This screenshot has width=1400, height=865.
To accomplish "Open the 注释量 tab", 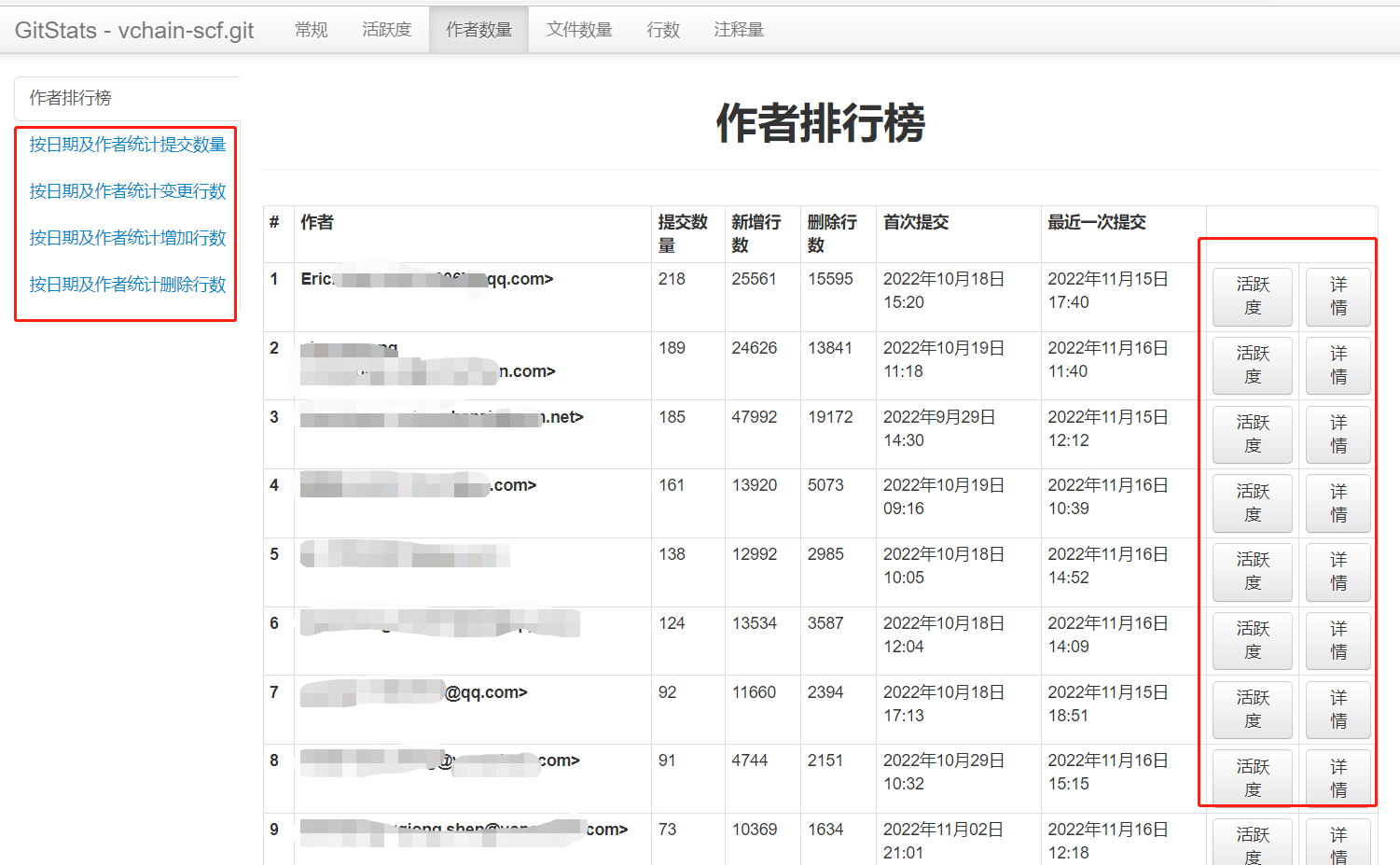I will pyautogui.click(x=739, y=30).
